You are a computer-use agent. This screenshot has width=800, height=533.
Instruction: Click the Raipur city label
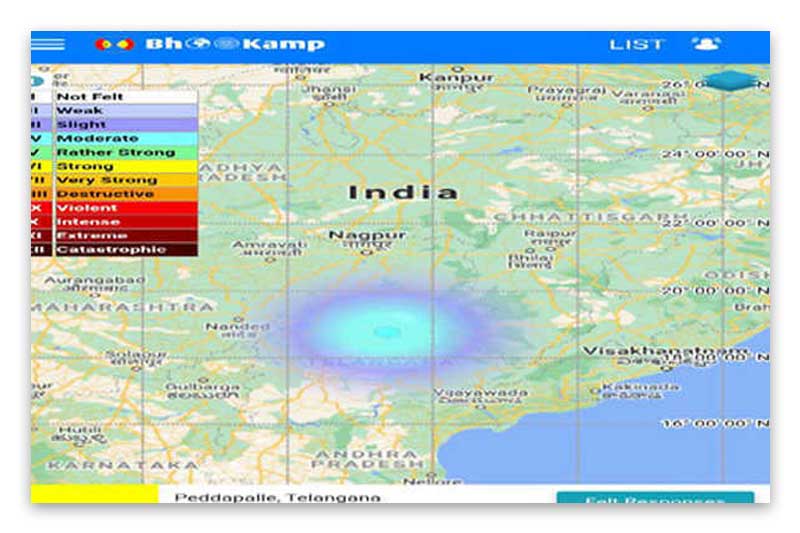(550, 233)
